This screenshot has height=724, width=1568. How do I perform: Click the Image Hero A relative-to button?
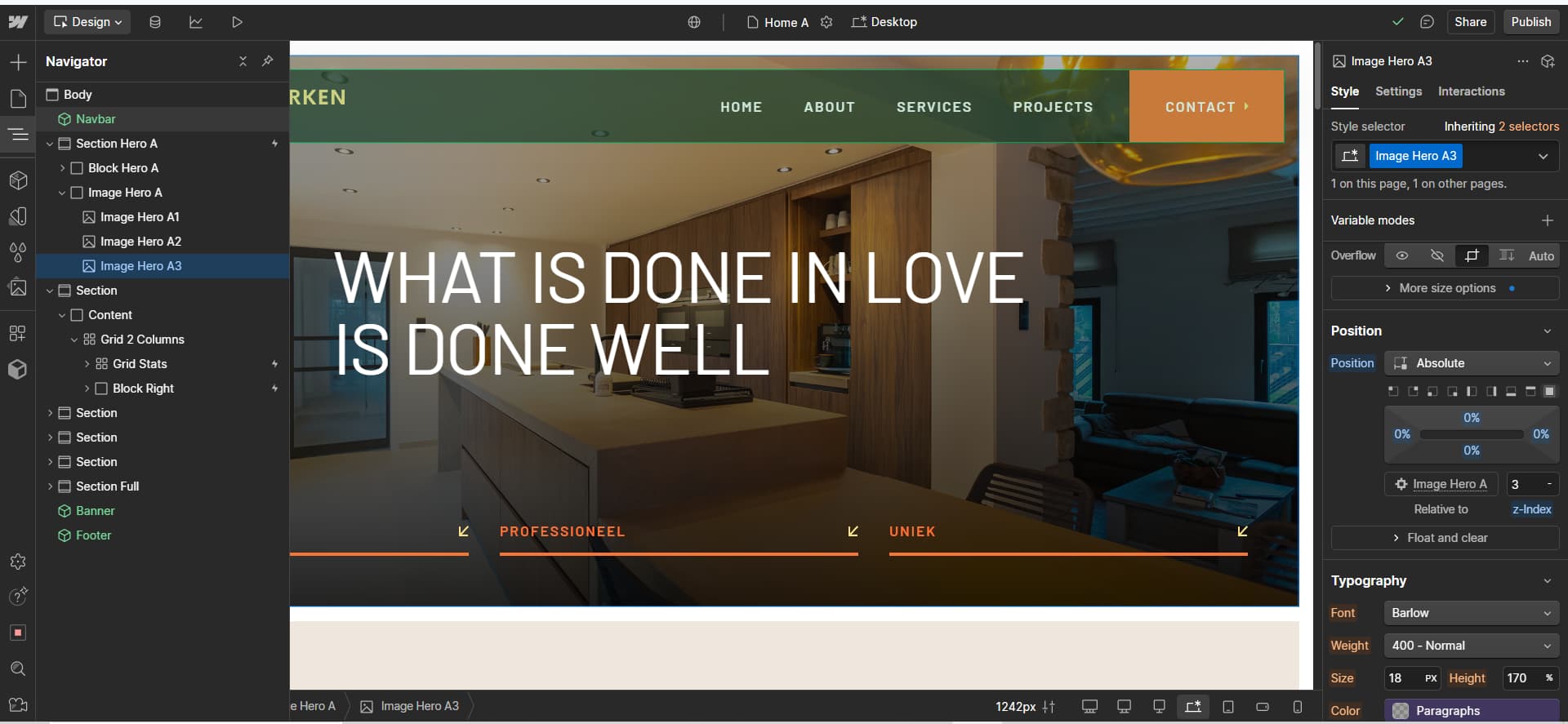pyautogui.click(x=1441, y=484)
